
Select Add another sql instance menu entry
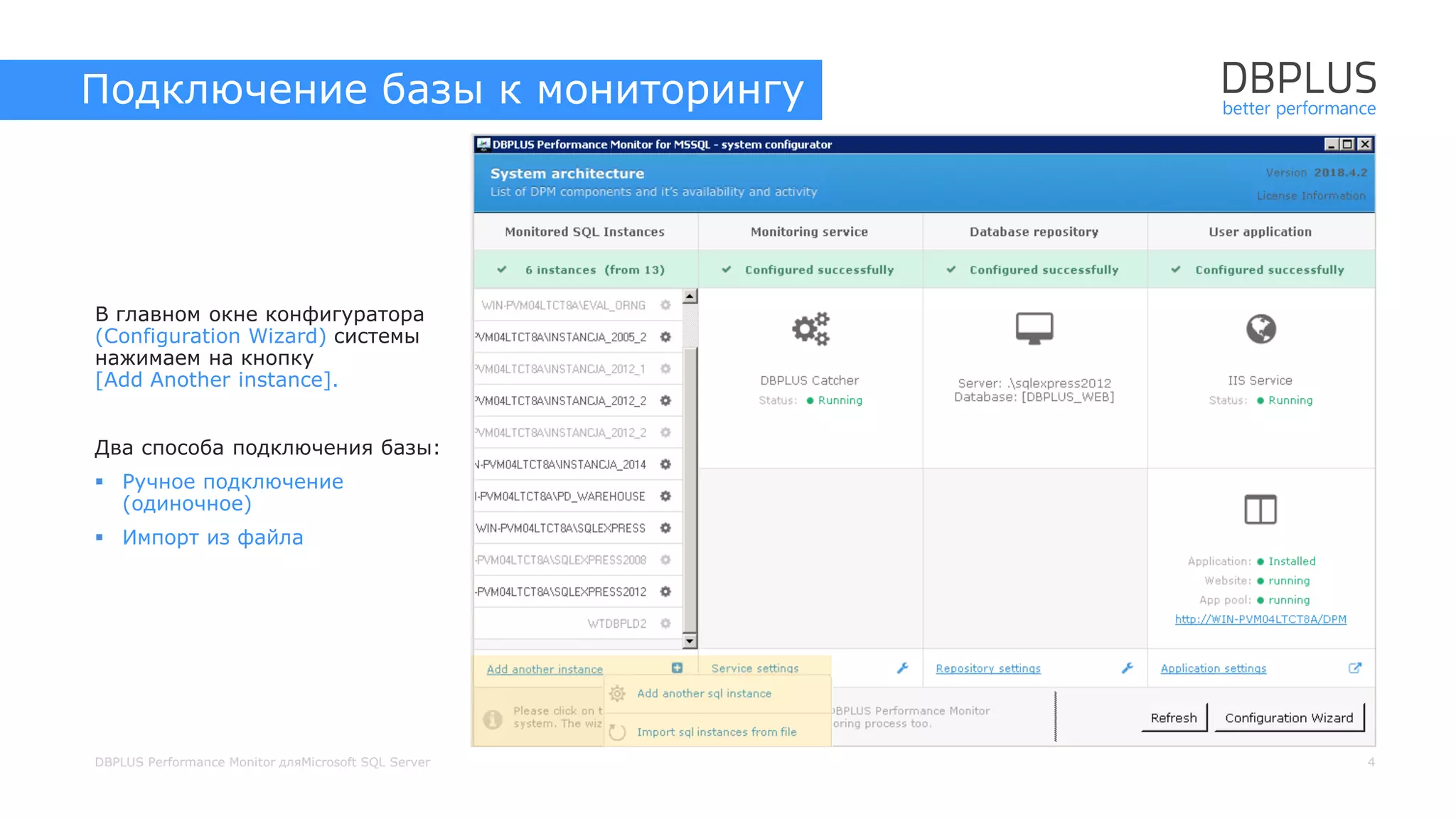point(717,694)
